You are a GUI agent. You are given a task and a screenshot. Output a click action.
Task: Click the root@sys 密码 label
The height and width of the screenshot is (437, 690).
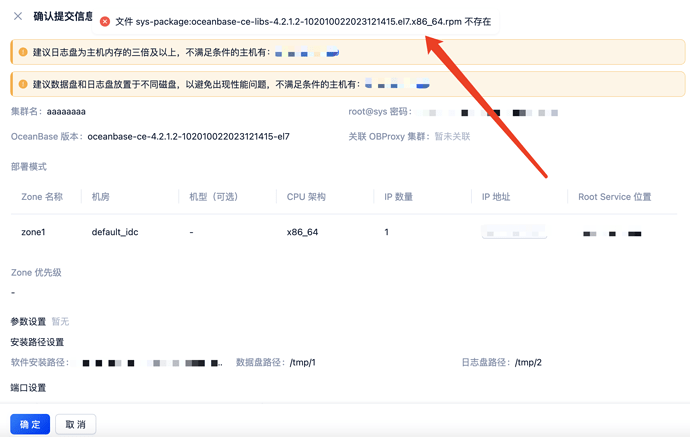click(380, 112)
